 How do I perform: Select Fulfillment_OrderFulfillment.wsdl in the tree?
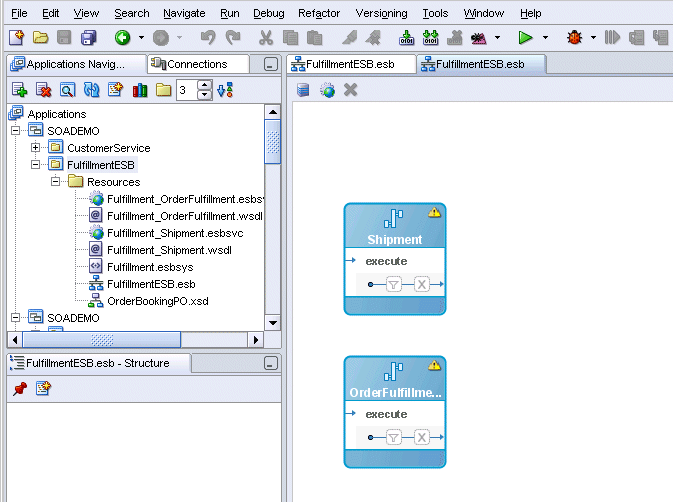185,216
